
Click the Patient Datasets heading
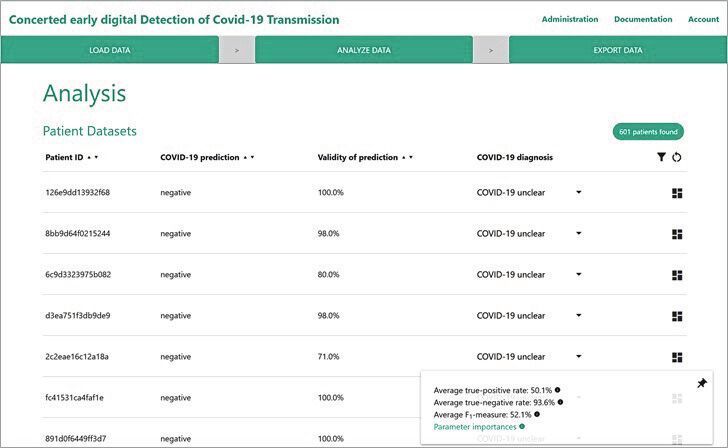click(90, 131)
